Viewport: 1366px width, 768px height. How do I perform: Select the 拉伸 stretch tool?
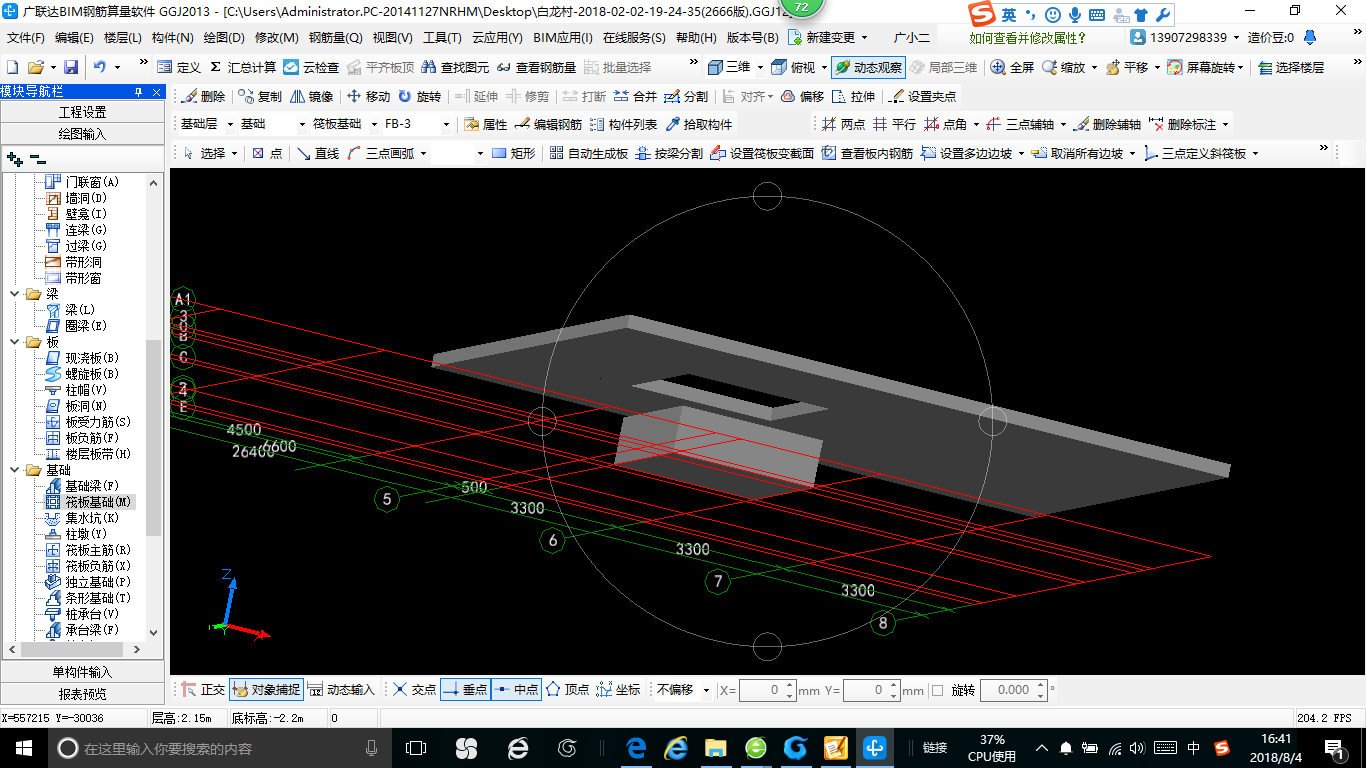coord(853,96)
